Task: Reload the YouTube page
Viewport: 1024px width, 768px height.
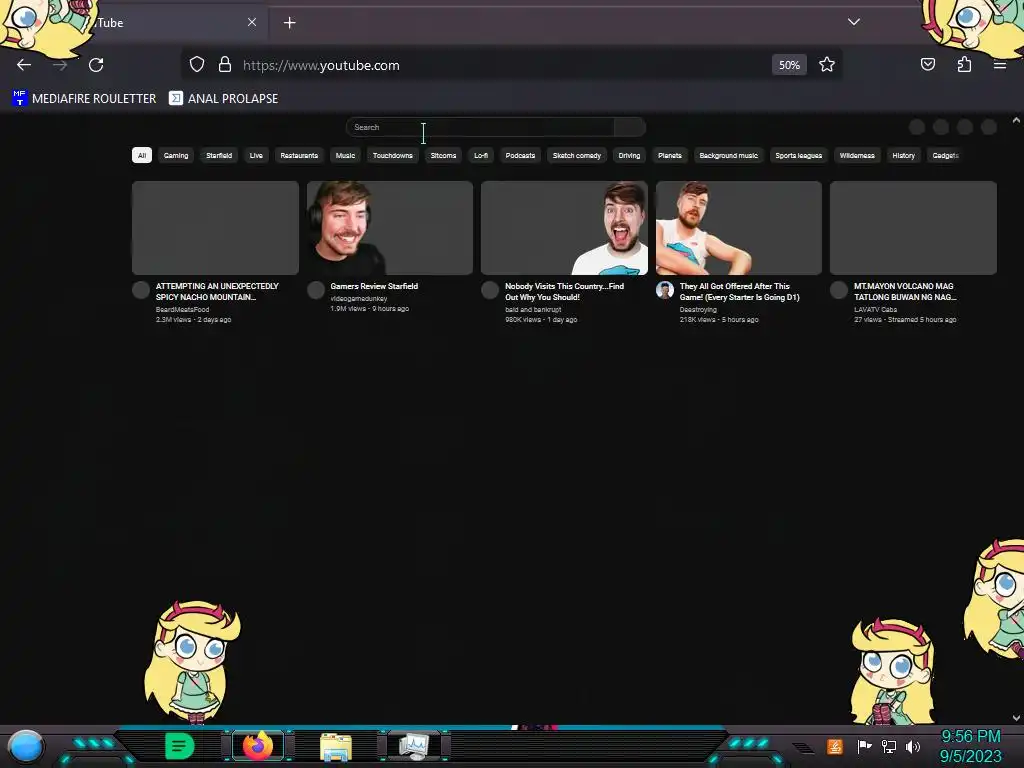Action: click(96, 65)
